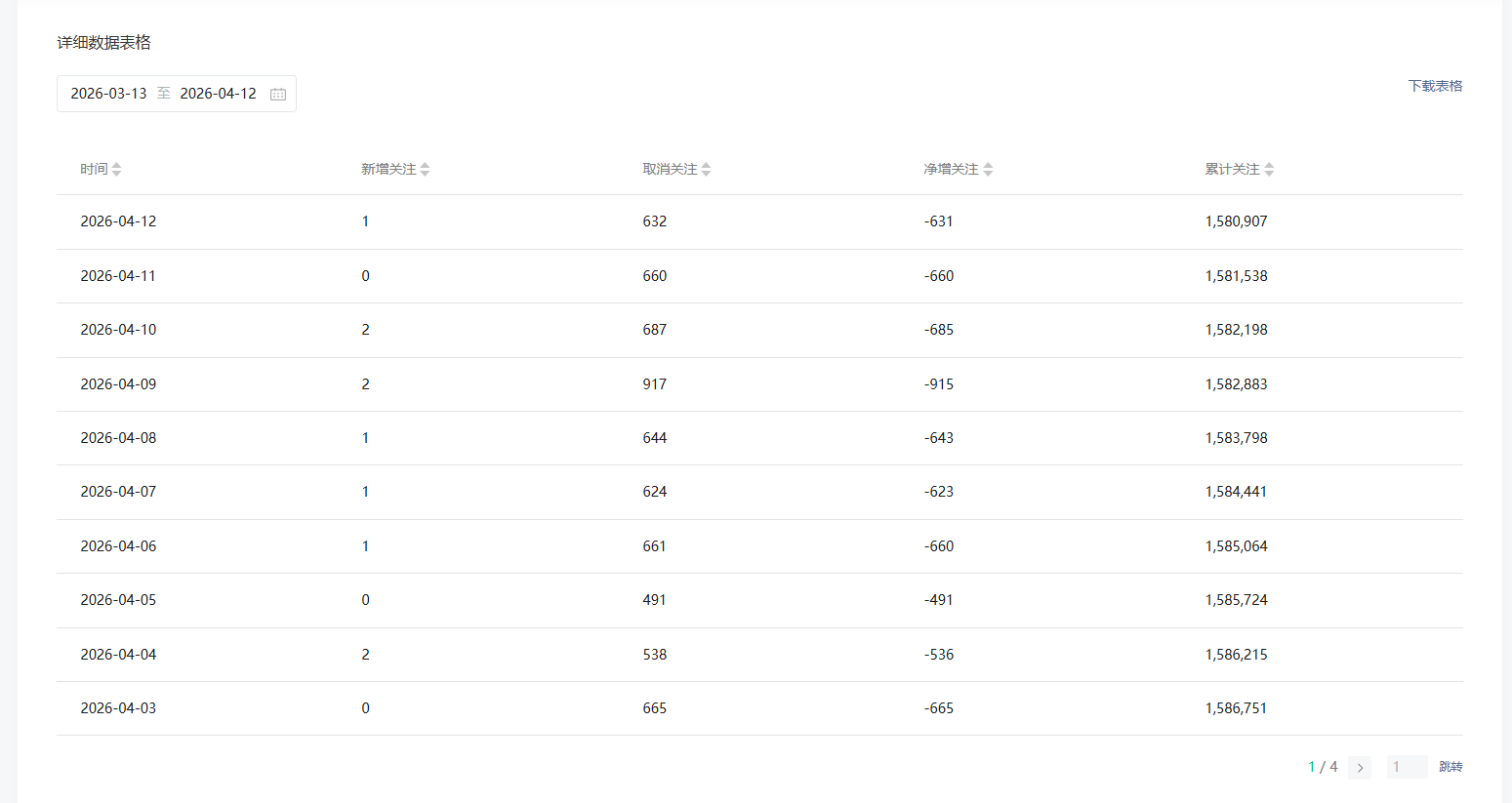Open end date 2026-04-12 picker

pyautogui.click(x=218, y=94)
